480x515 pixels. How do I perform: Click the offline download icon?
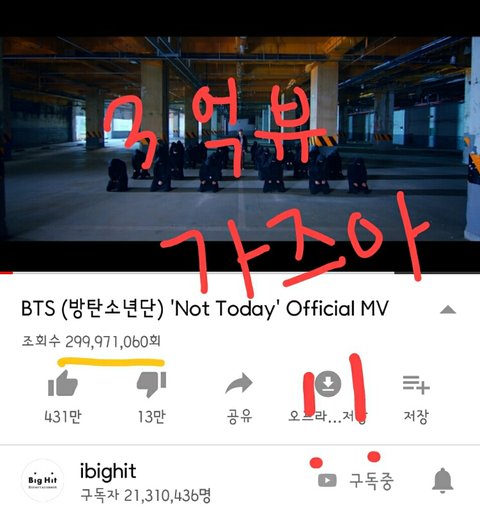[x=328, y=384]
